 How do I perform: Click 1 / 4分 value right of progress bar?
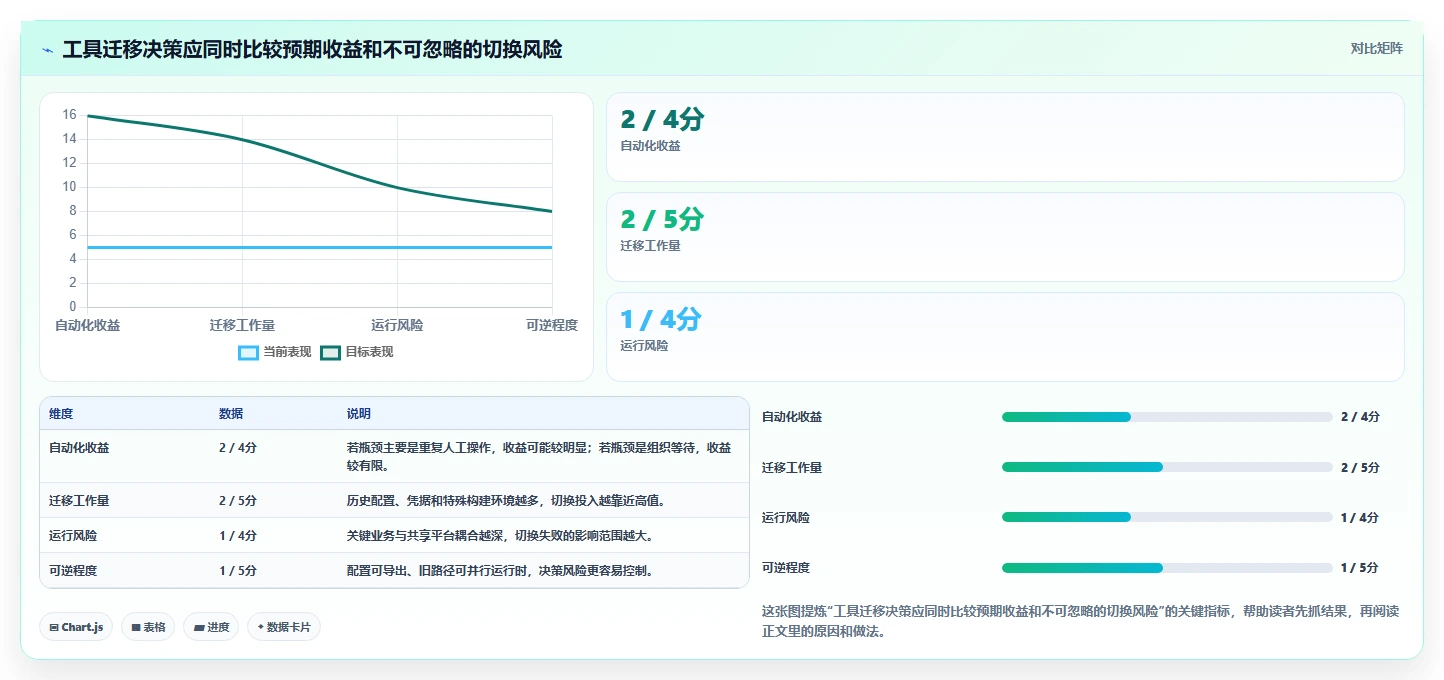click(x=1360, y=517)
